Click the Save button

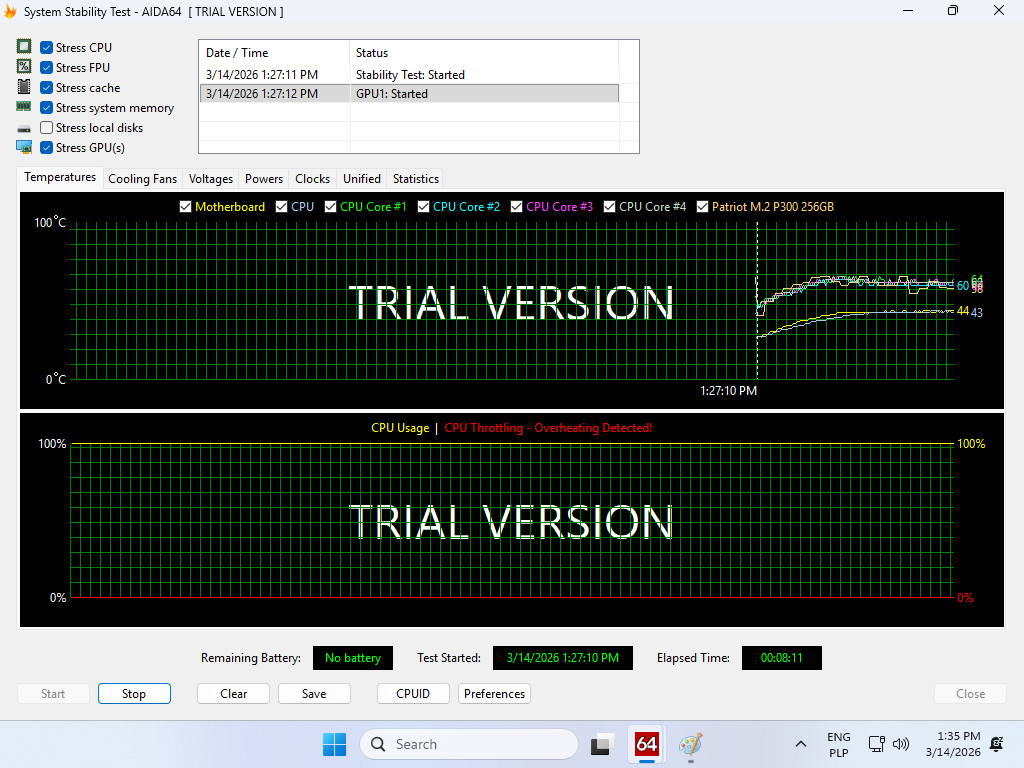[314, 694]
